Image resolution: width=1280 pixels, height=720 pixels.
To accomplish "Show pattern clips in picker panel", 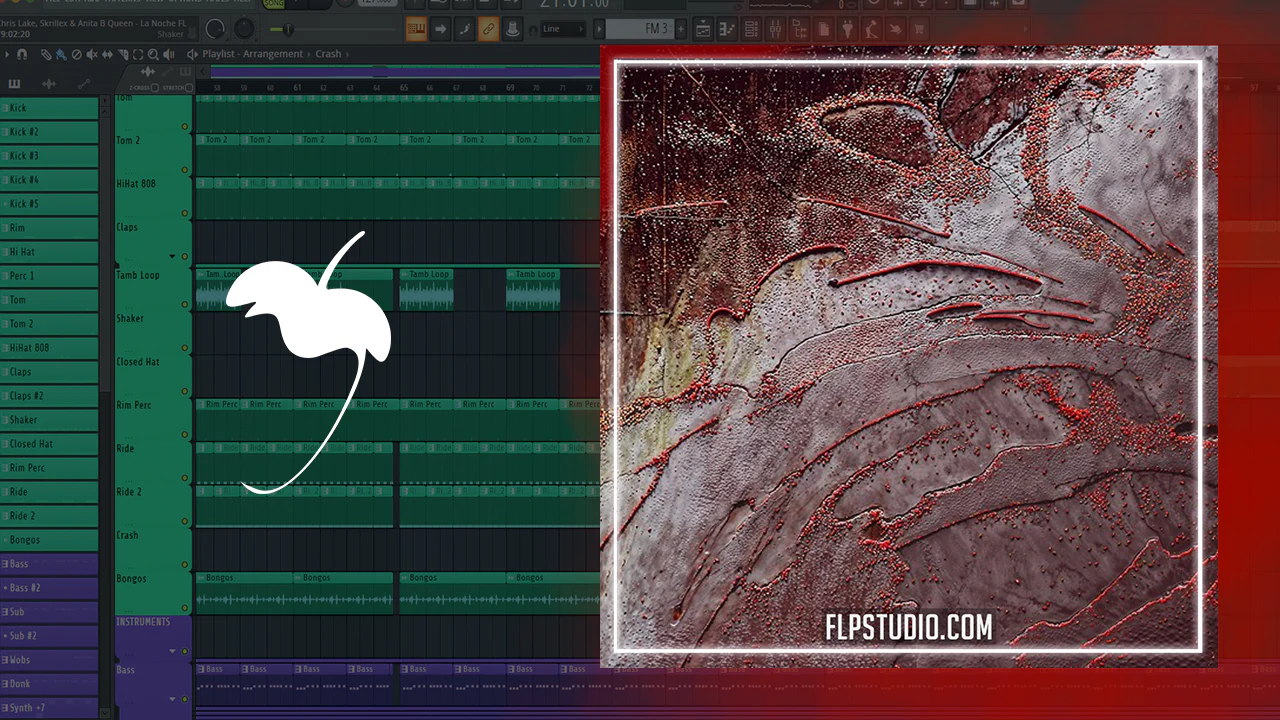I will pos(15,84).
